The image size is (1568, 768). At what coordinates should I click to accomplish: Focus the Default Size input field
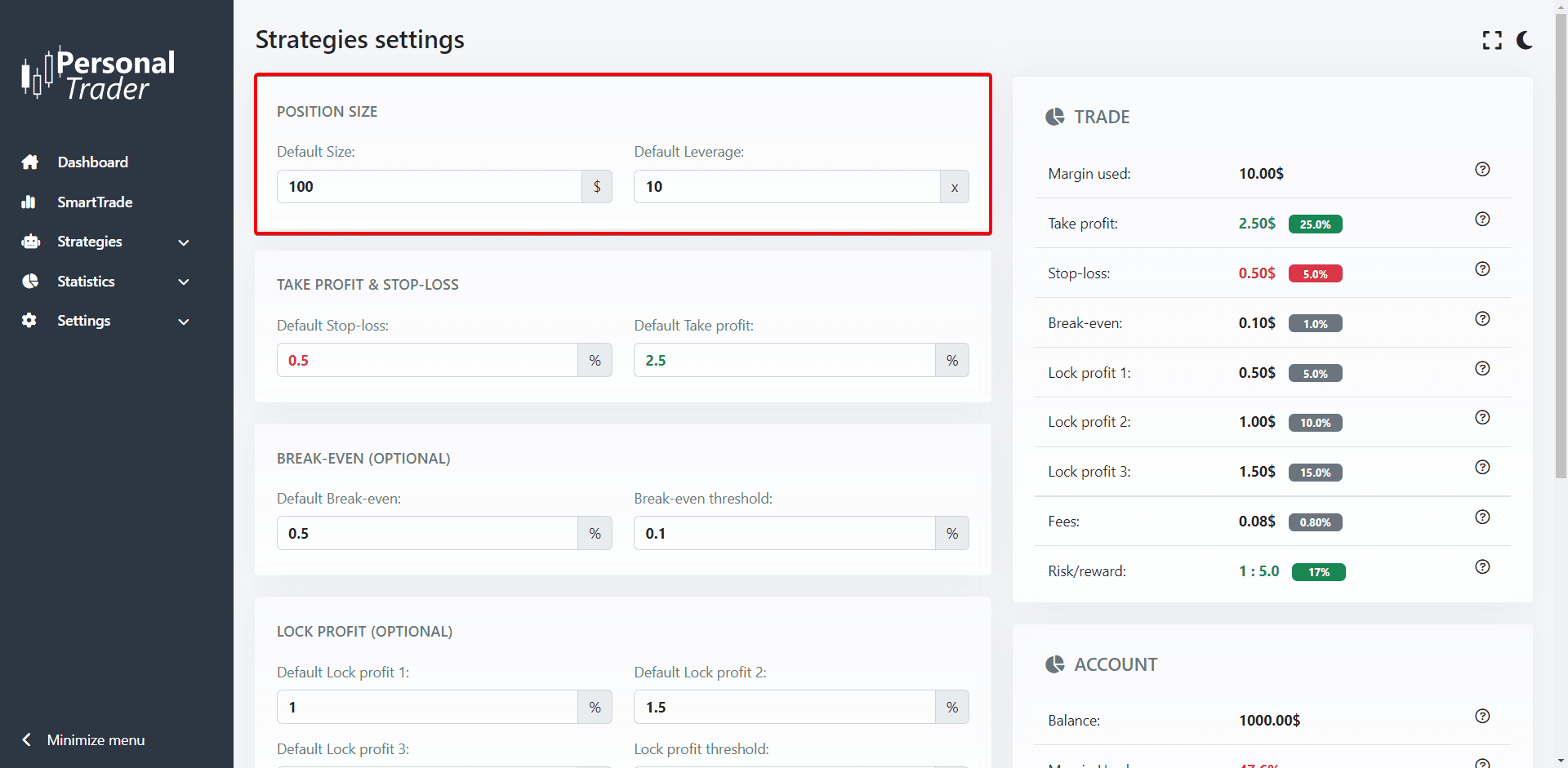pyautogui.click(x=429, y=187)
